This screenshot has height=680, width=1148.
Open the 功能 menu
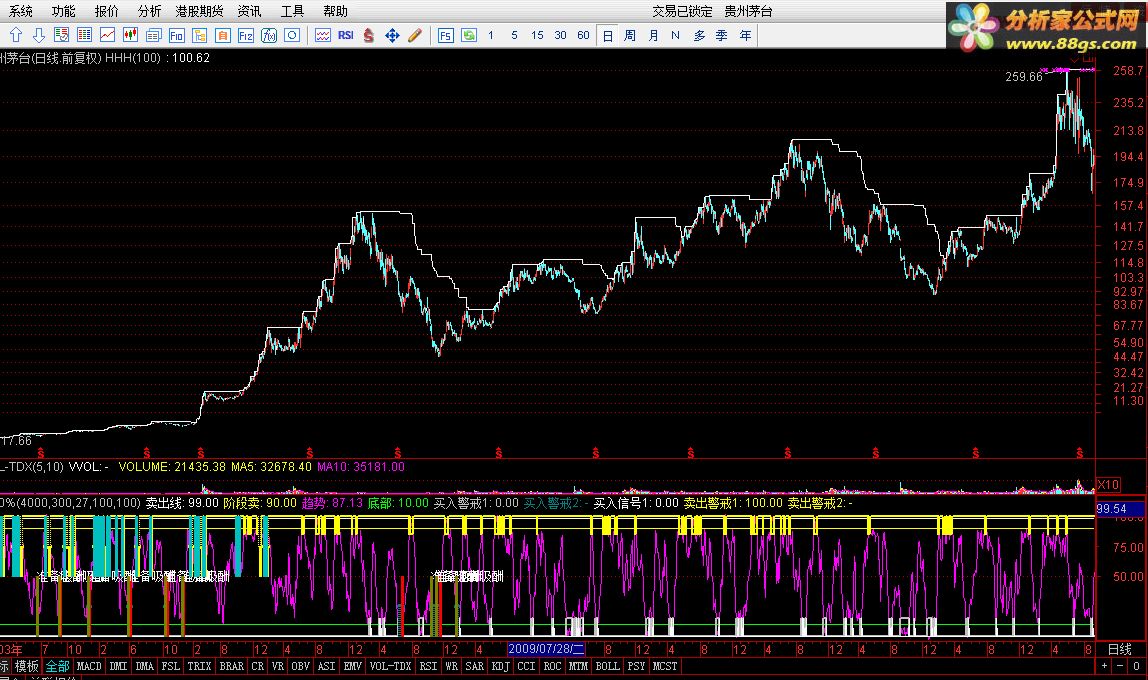[64, 11]
